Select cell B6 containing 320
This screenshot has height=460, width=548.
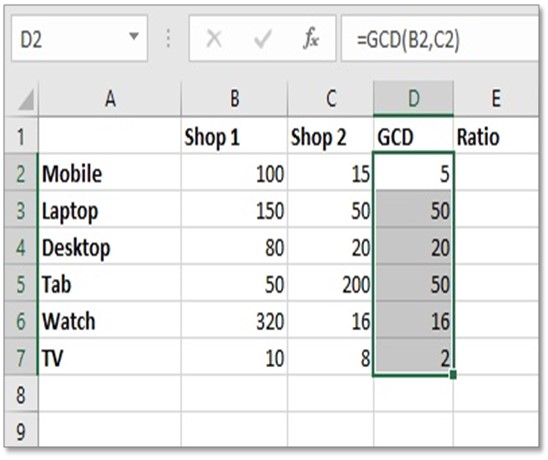[234, 321]
